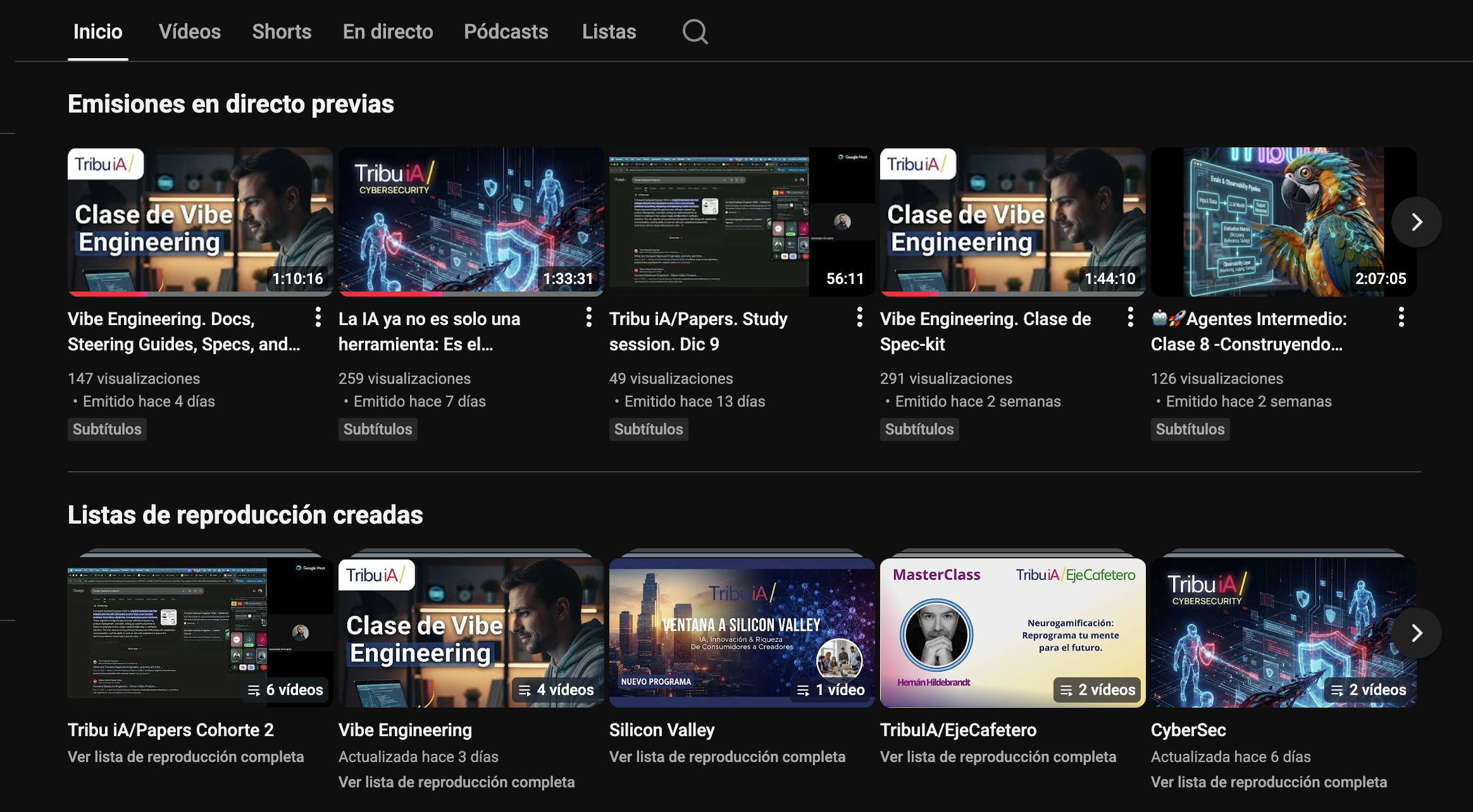Click "Ver lista de reproducción completa" under CyberSec

coord(1268,782)
